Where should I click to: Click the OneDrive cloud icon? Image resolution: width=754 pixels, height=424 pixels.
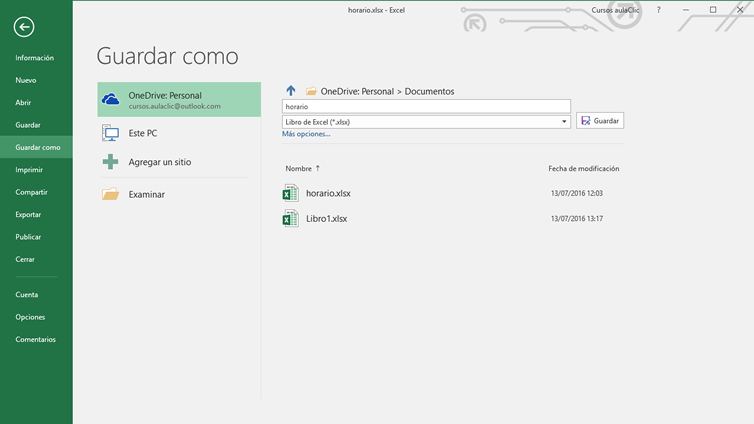click(x=111, y=100)
